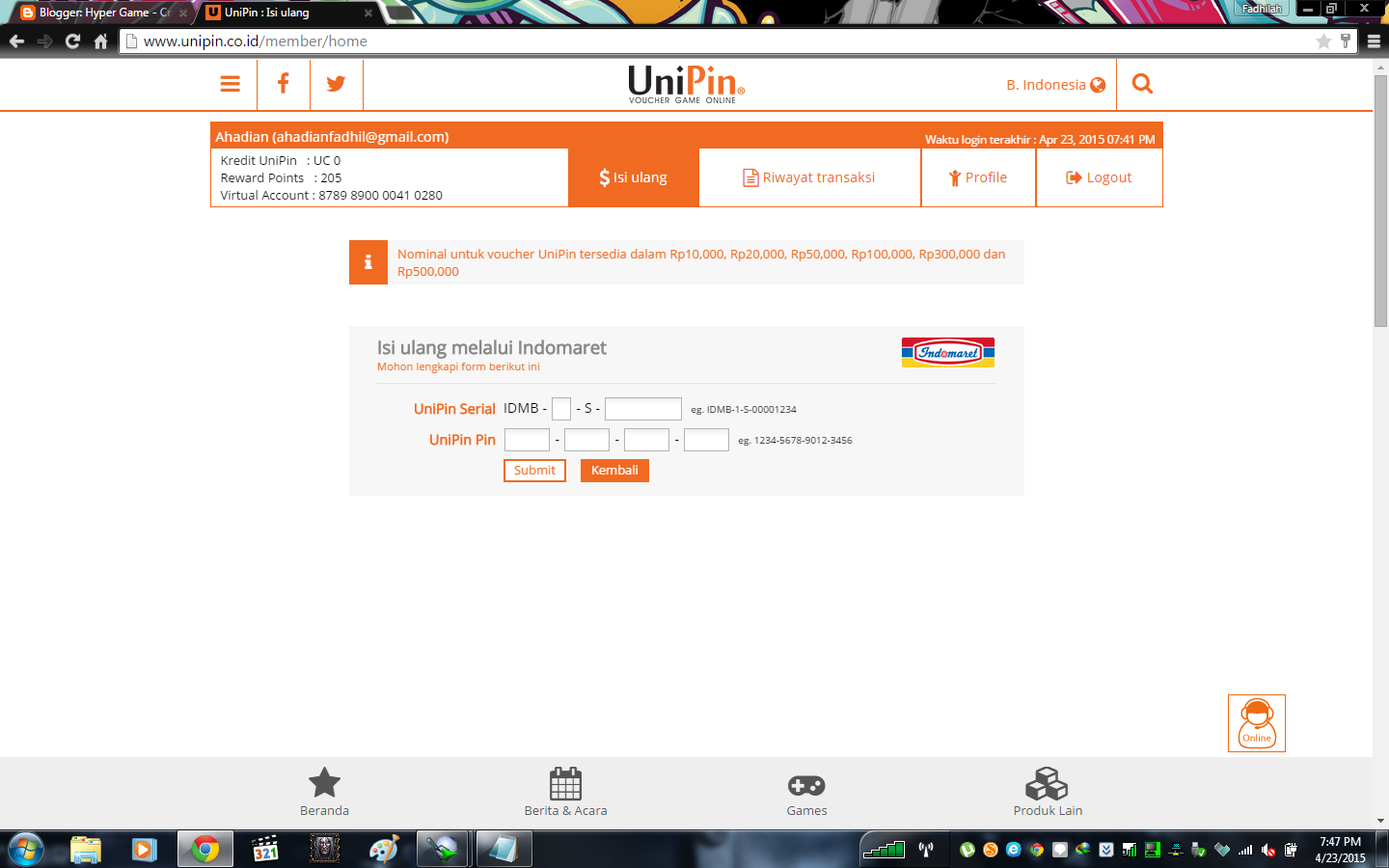Open the Paint palette taskbar icon
This screenshot has height=868, width=1389.
point(383,850)
